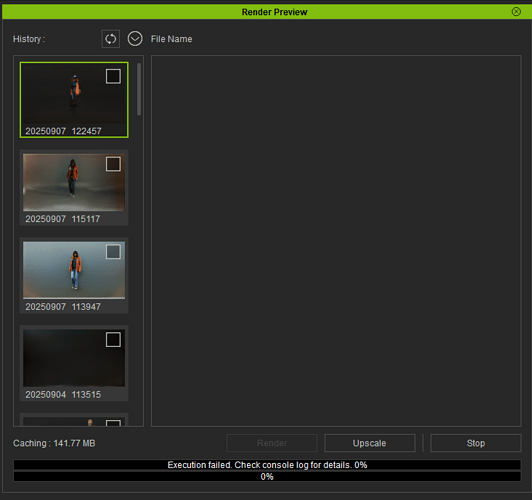This screenshot has height=500, width=532.
Task: Tick checkbox on render 20250907 122457
Action: point(113,76)
